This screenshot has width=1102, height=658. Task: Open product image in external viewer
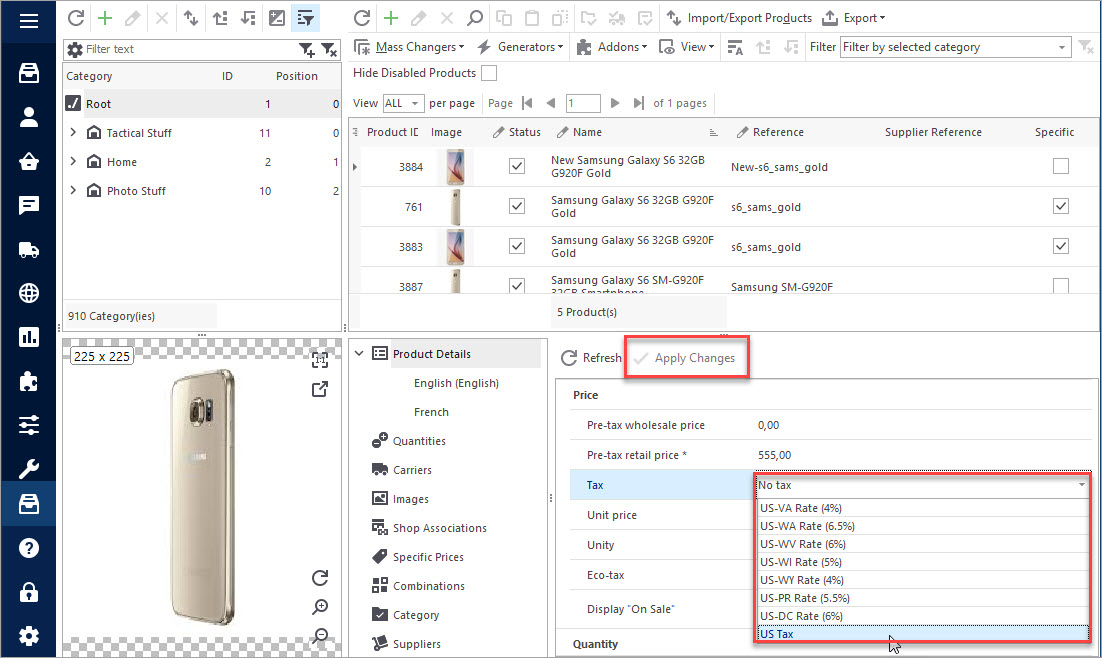(x=320, y=389)
